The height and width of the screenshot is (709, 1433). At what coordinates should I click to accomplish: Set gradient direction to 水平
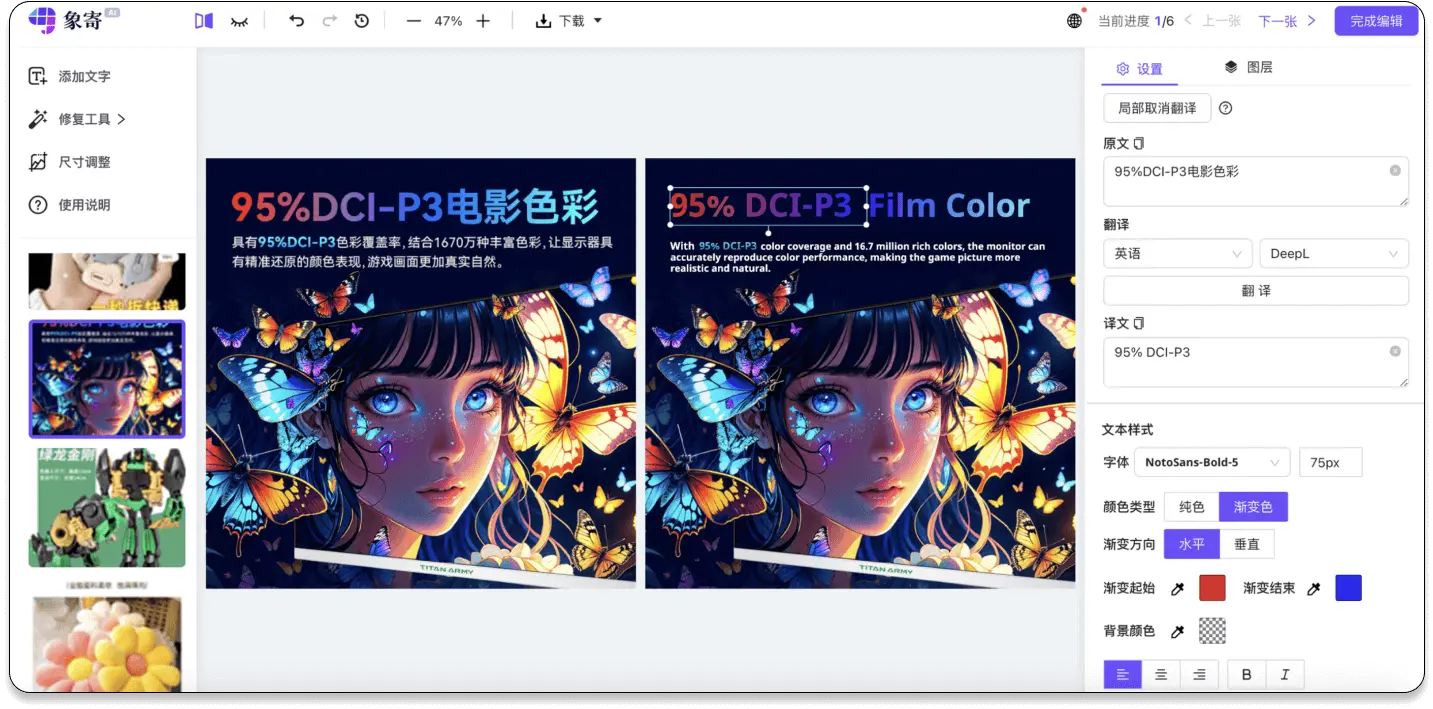click(x=1192, y=545)
